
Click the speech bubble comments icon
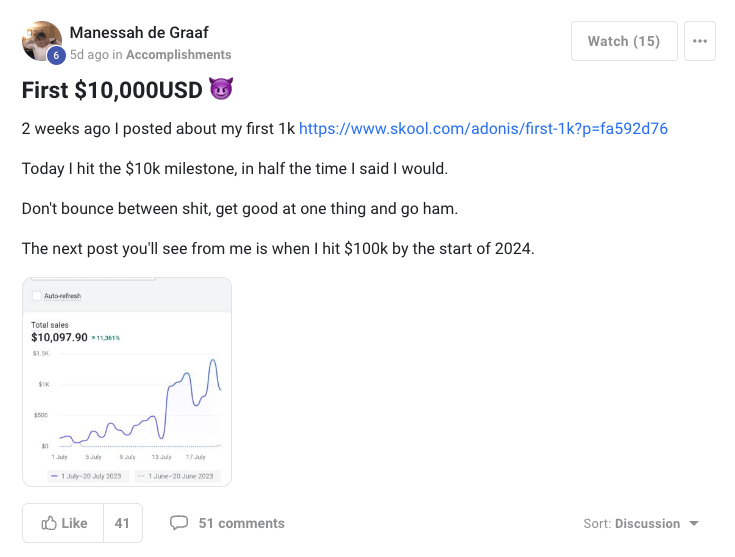tap(179, 523)
